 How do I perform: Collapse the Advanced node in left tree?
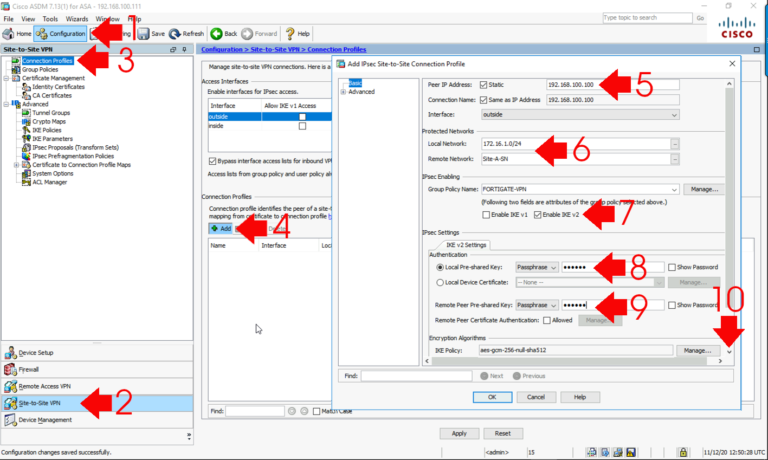6,104
